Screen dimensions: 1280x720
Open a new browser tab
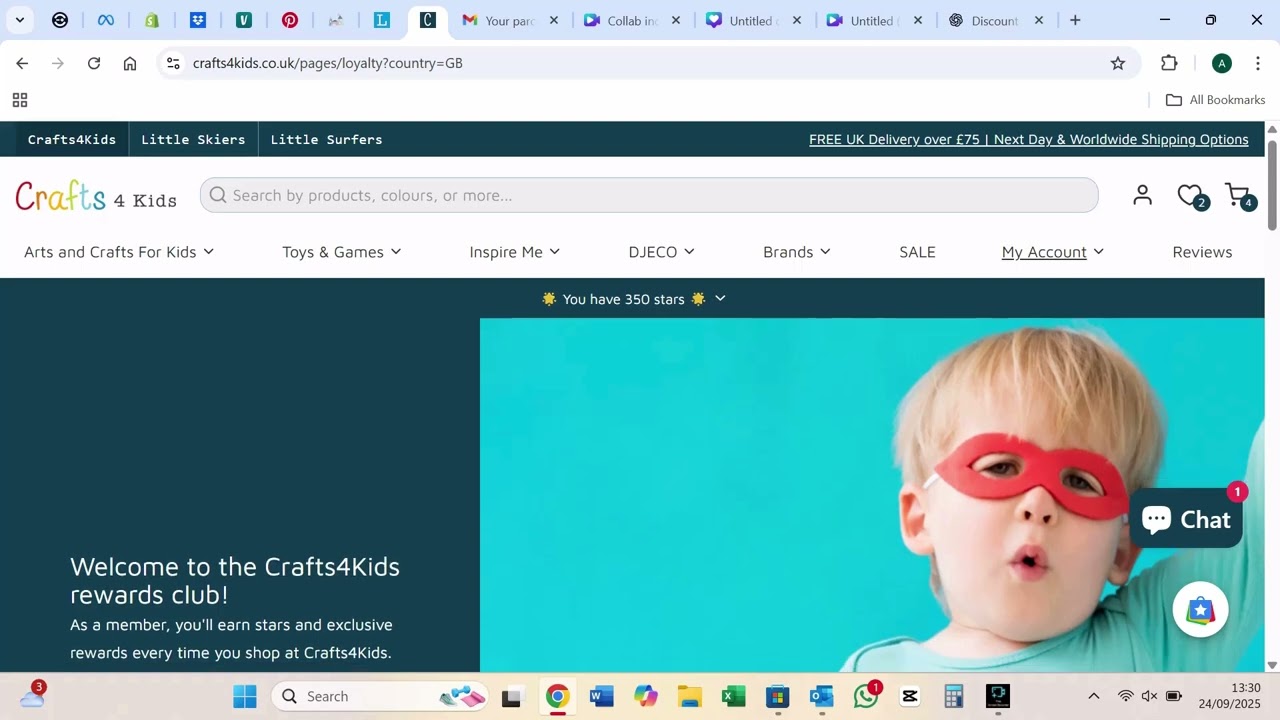[x=1075, y=20]
